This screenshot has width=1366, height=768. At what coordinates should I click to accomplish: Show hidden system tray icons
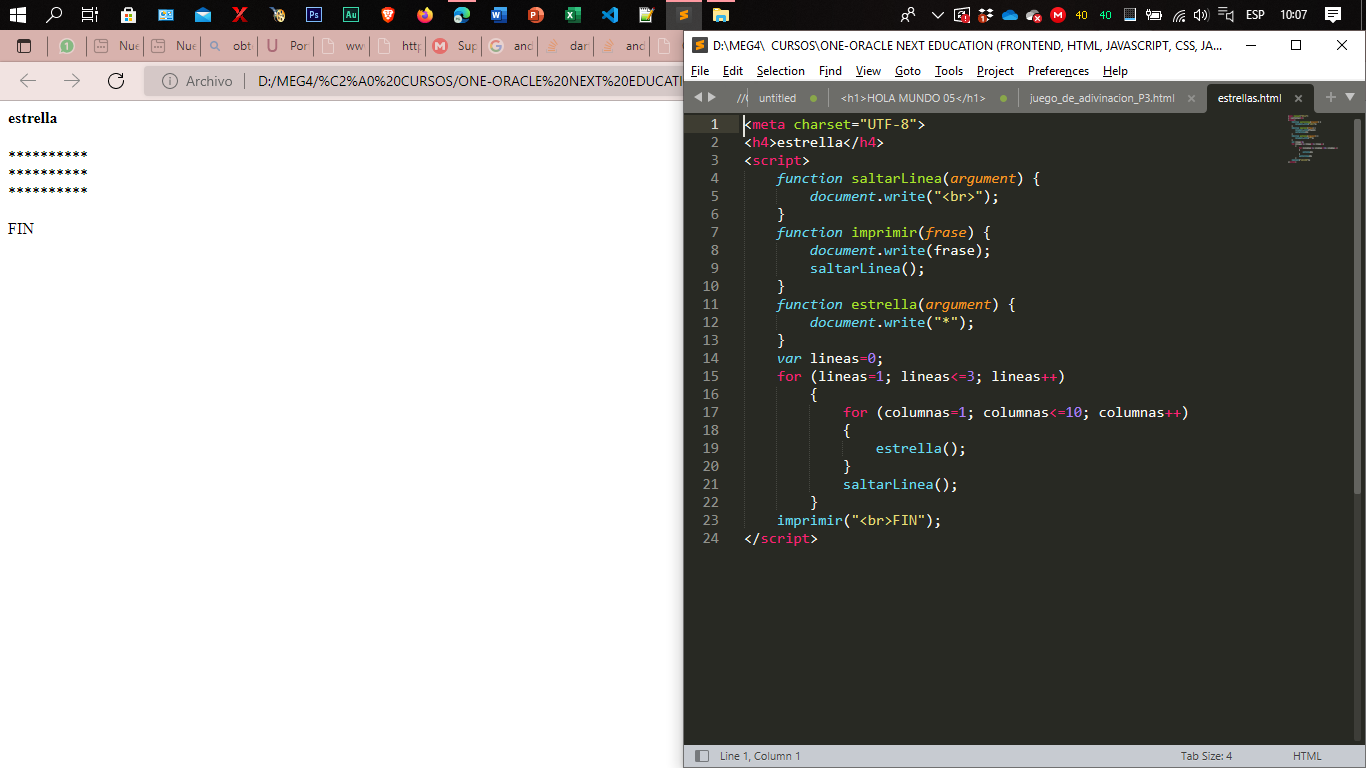(937, 15)
